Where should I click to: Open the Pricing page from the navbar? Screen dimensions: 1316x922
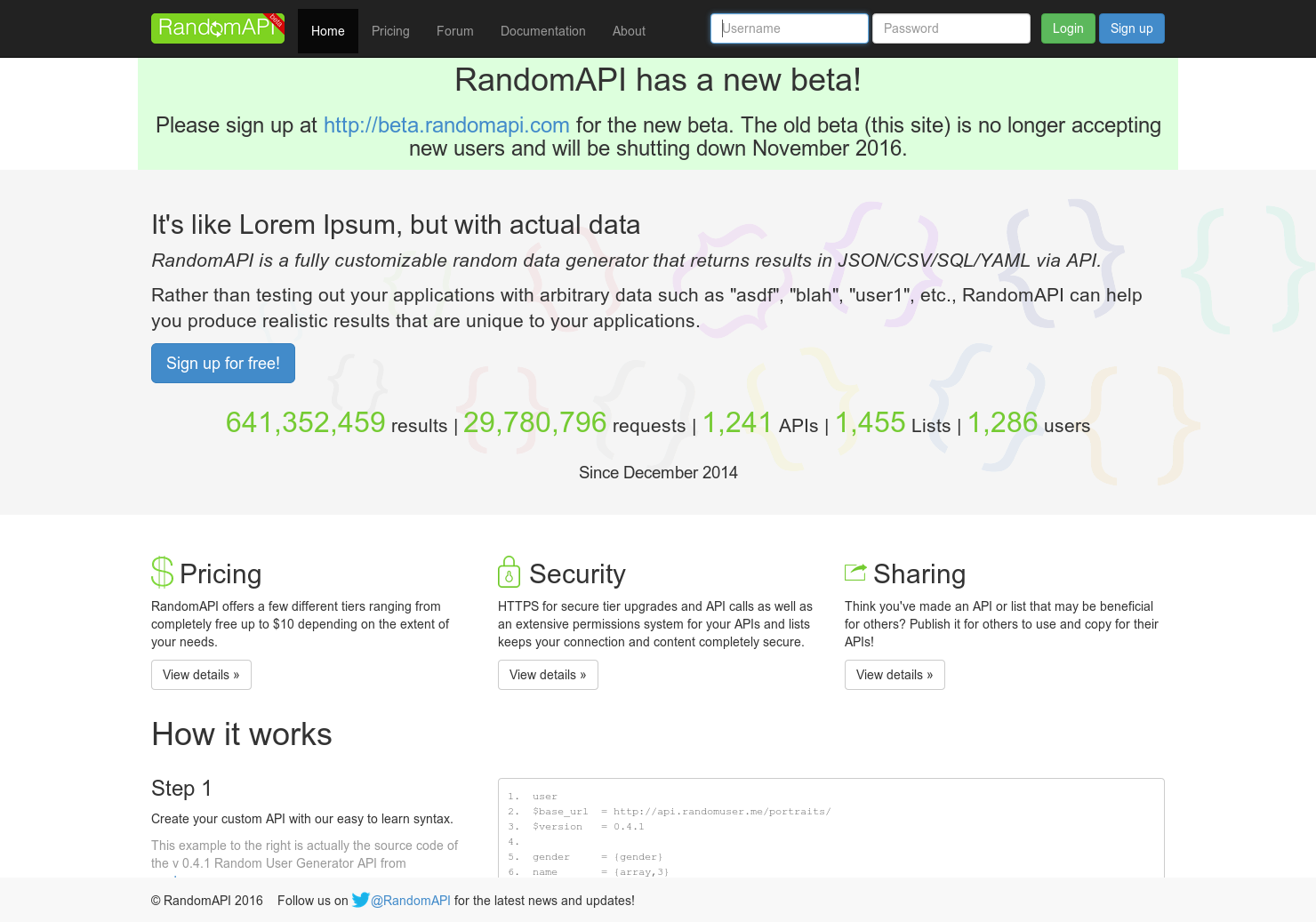pos(390,31)
